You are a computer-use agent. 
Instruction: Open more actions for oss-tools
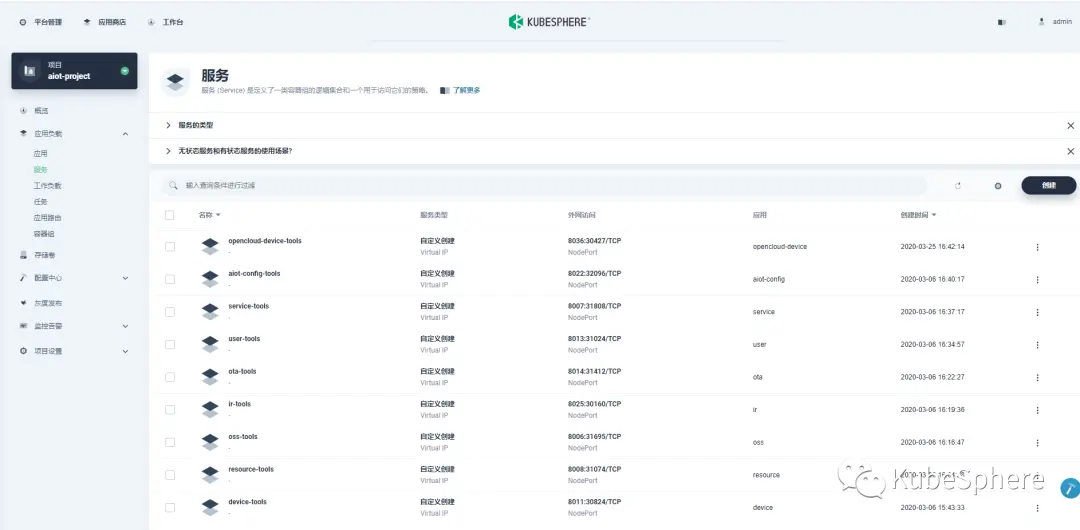(x=1037, y=442)
